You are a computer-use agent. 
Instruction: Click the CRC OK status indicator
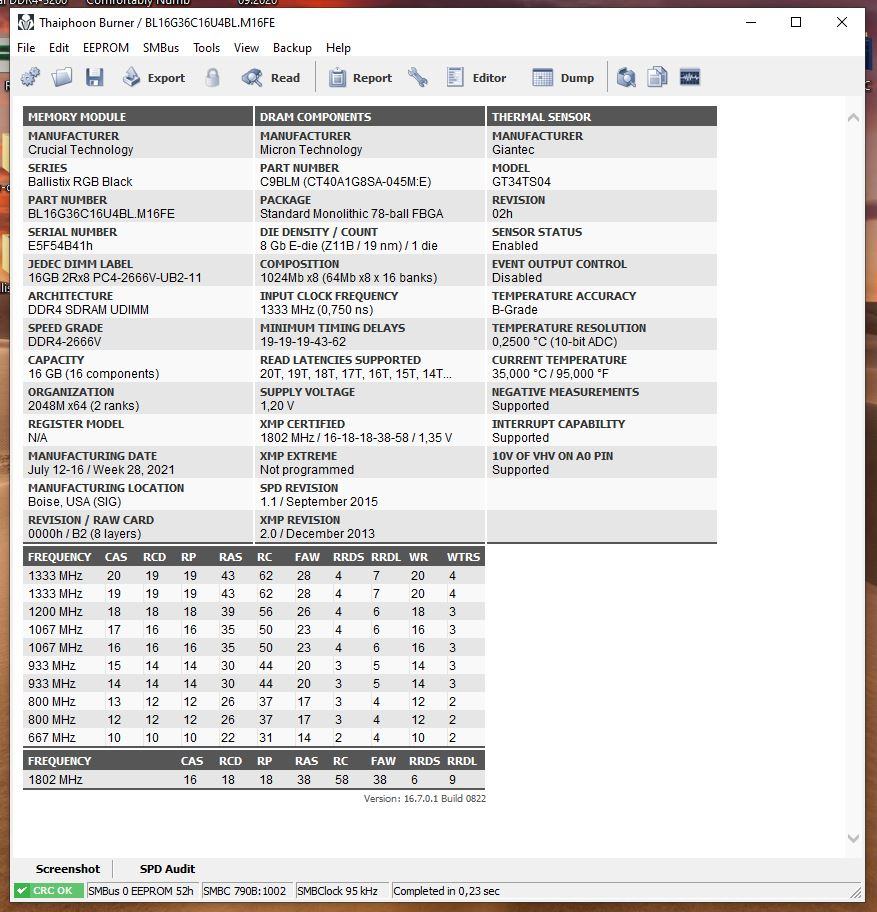tap(48, 890)
